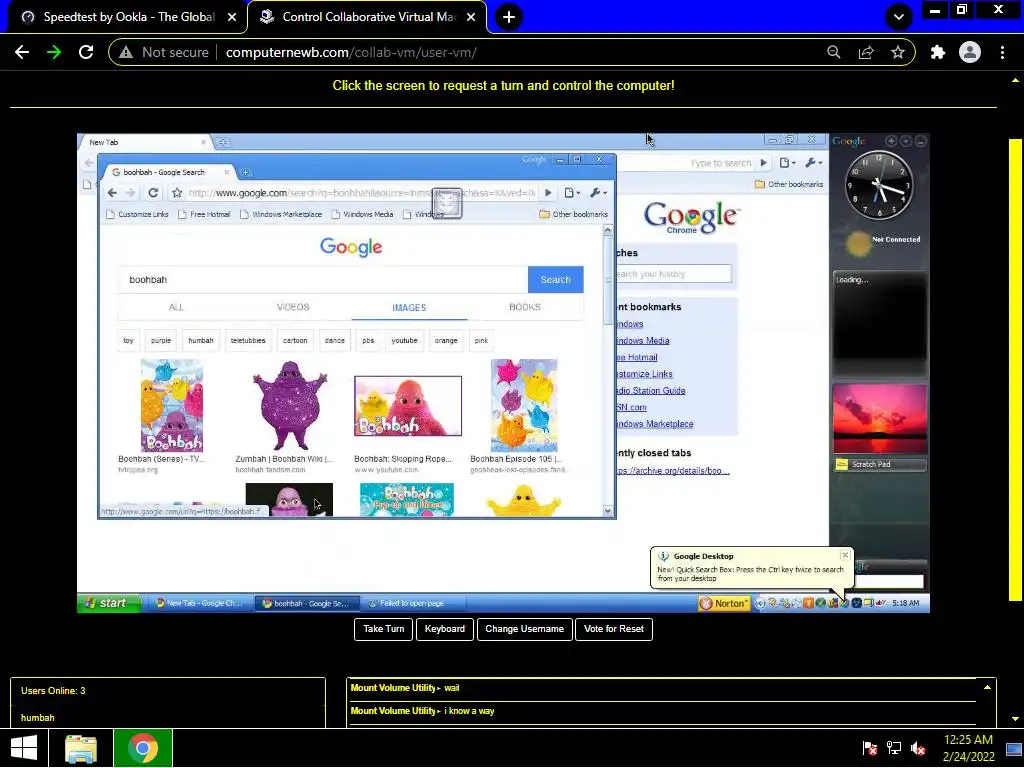The height and width of the screenshot is (768, 1024).
Task: Click the share page icon in address bar
Action: coord(866,52)
